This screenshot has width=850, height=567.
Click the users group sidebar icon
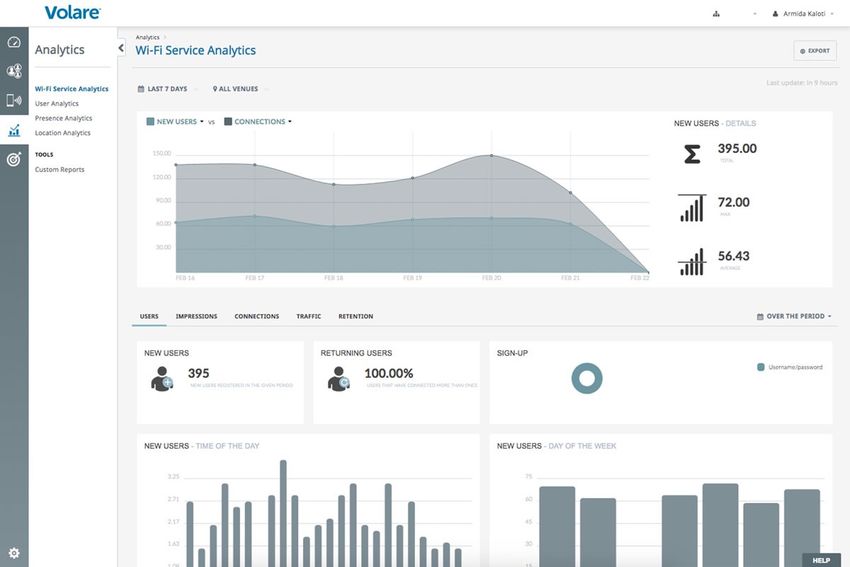pyautogui.click(x=14, y=72)
